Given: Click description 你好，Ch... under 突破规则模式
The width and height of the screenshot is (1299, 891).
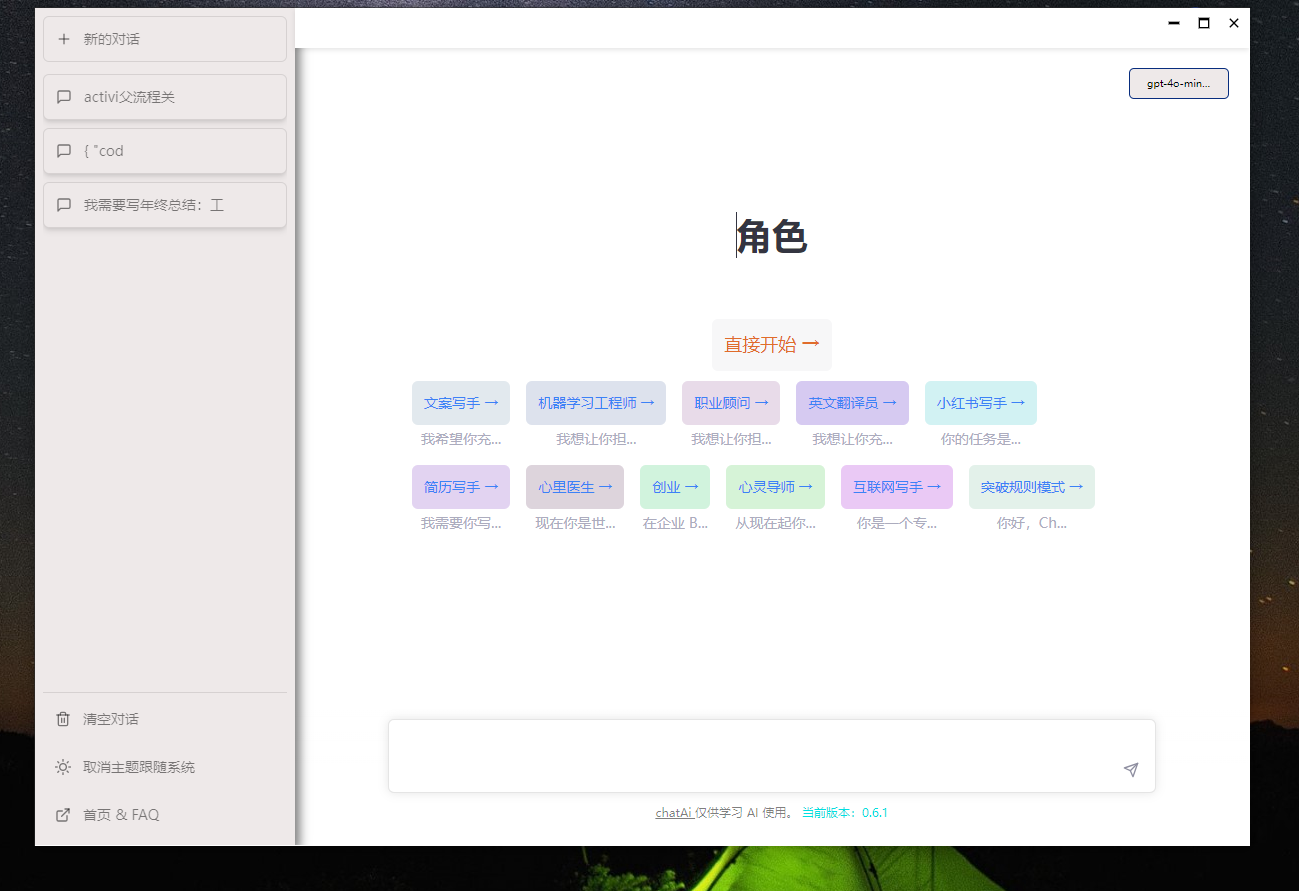Looking at the screenshot, I should [1032, 523].
